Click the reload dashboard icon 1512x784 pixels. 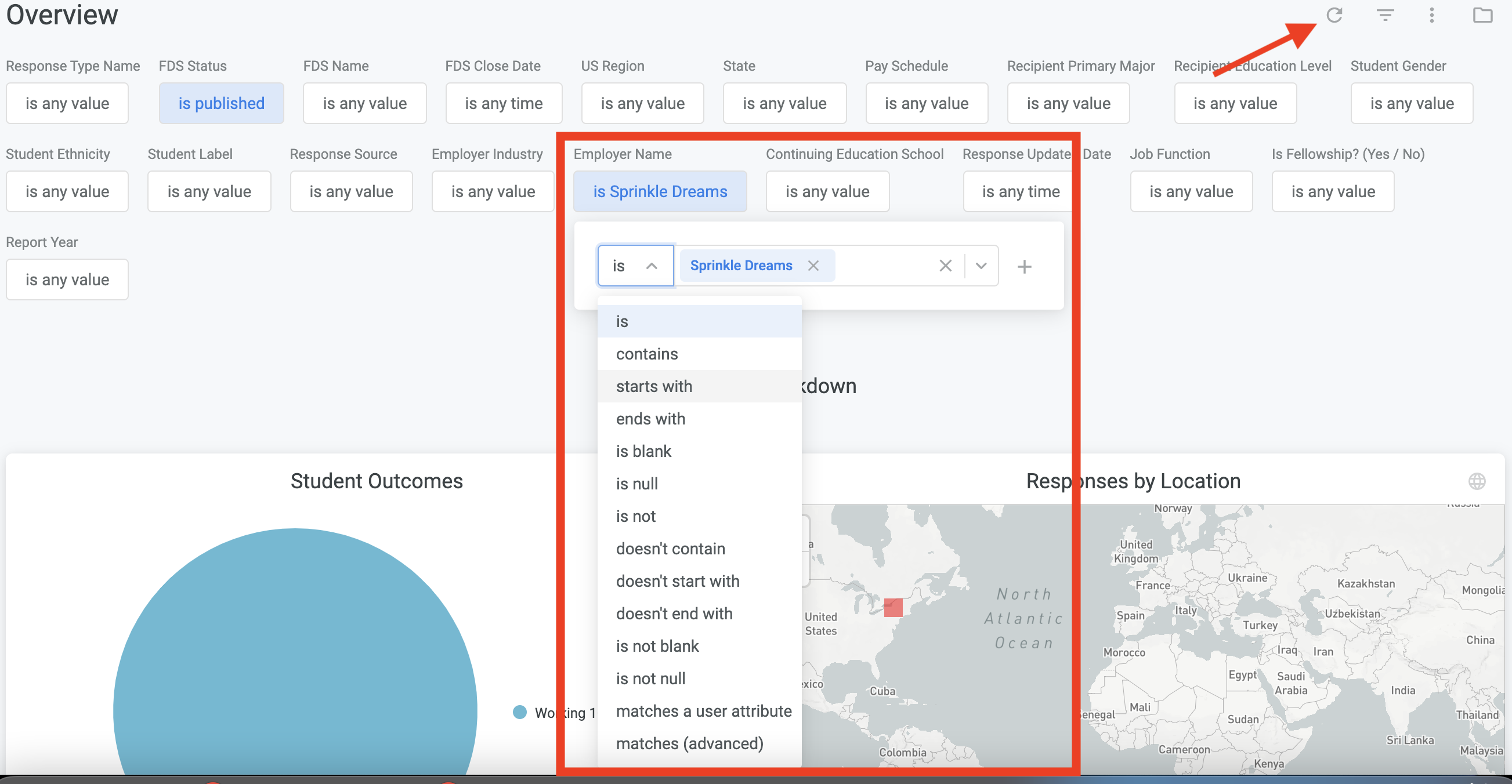tap(1334, 15)
